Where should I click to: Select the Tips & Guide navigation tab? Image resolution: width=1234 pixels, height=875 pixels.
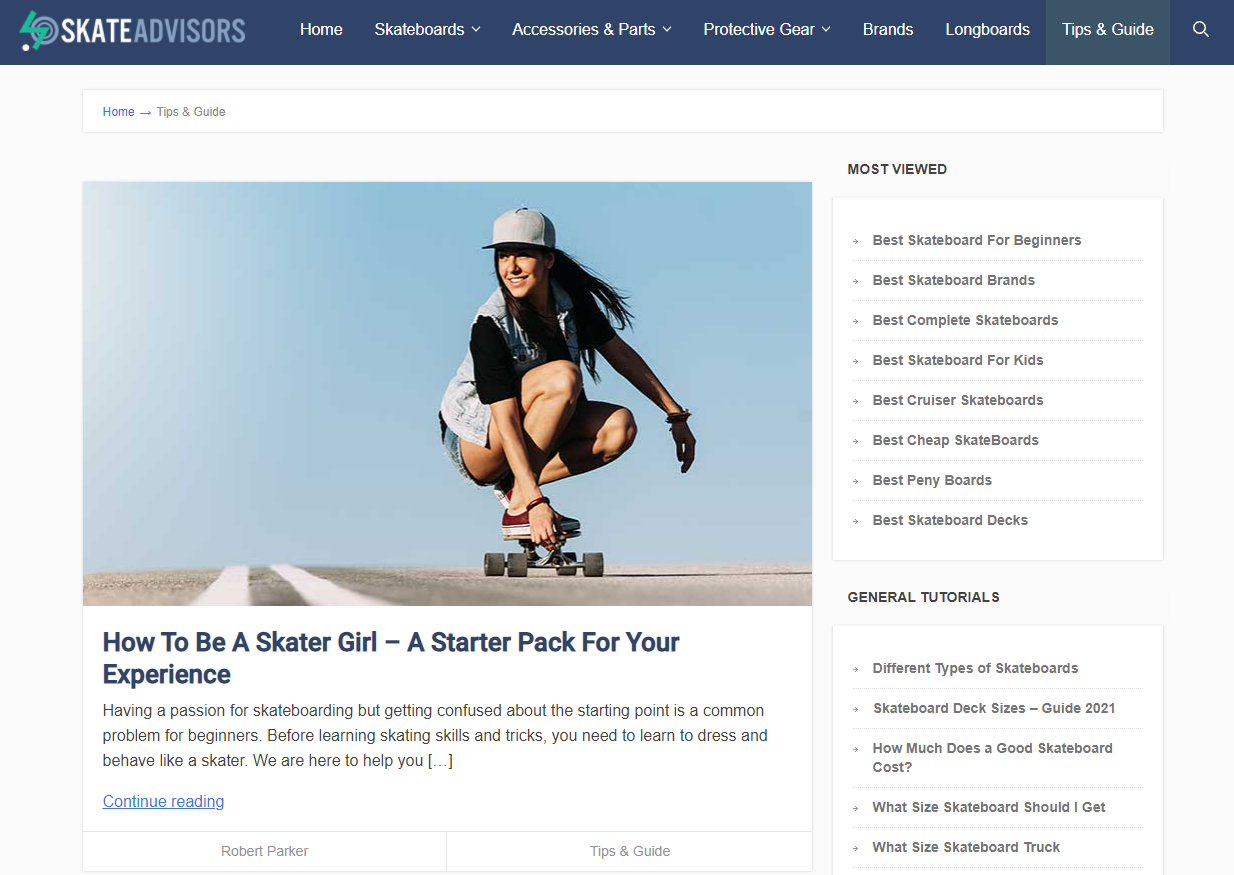(x=1108, y=29)
